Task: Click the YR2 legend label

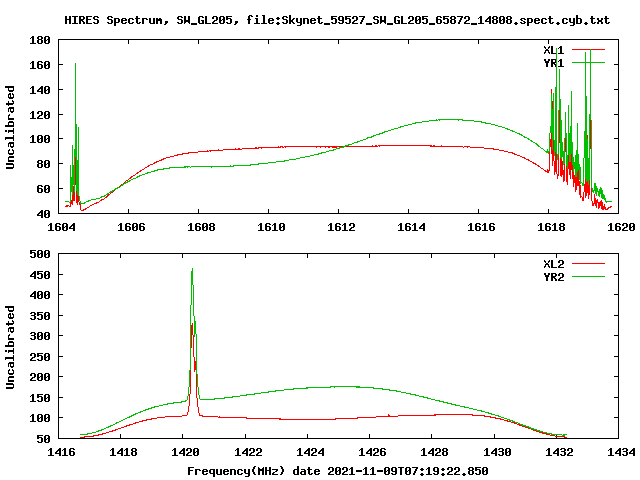Action: (x=553, y=277)
